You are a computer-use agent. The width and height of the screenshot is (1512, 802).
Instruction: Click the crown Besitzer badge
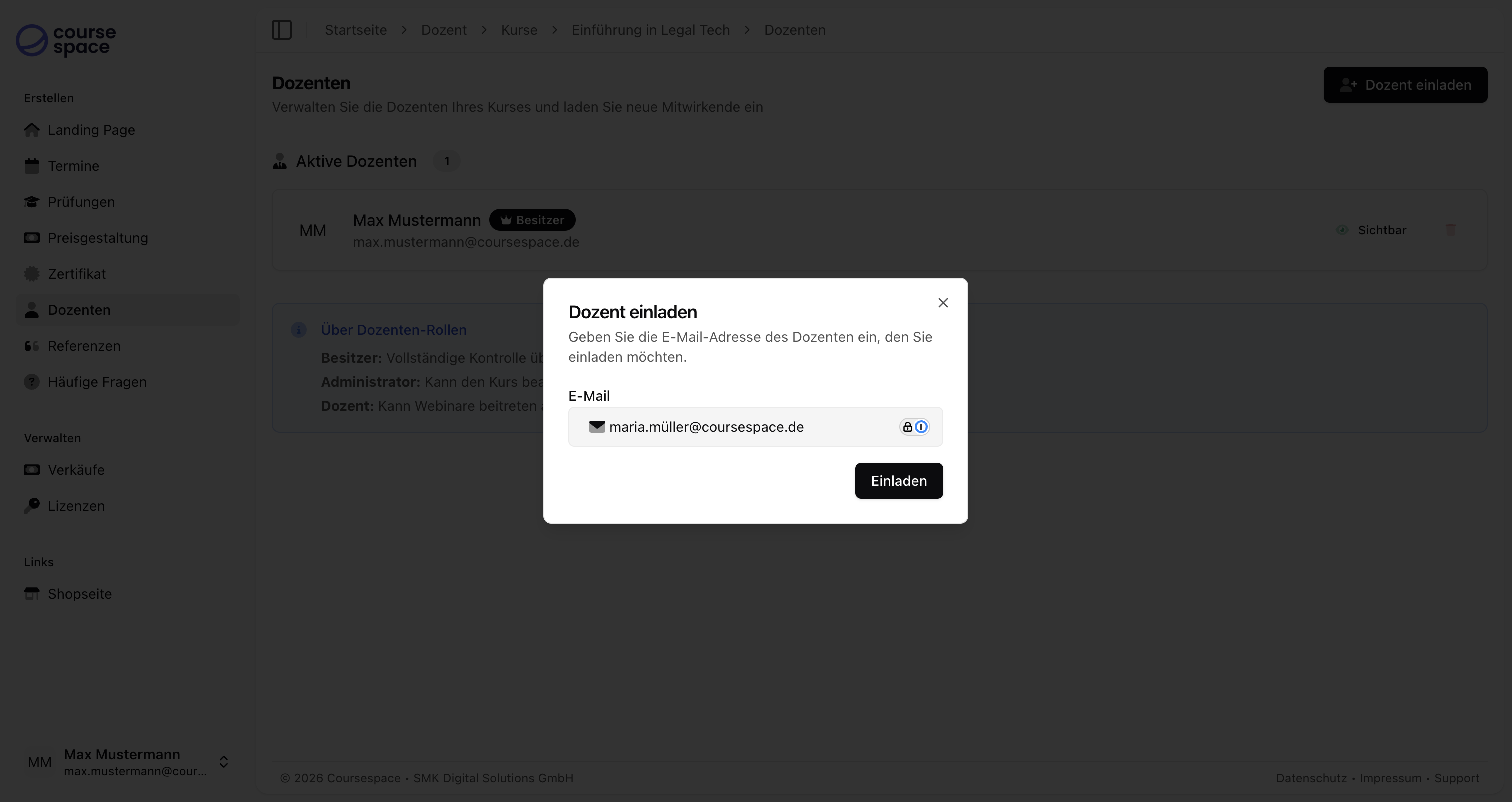pos(532,220)
